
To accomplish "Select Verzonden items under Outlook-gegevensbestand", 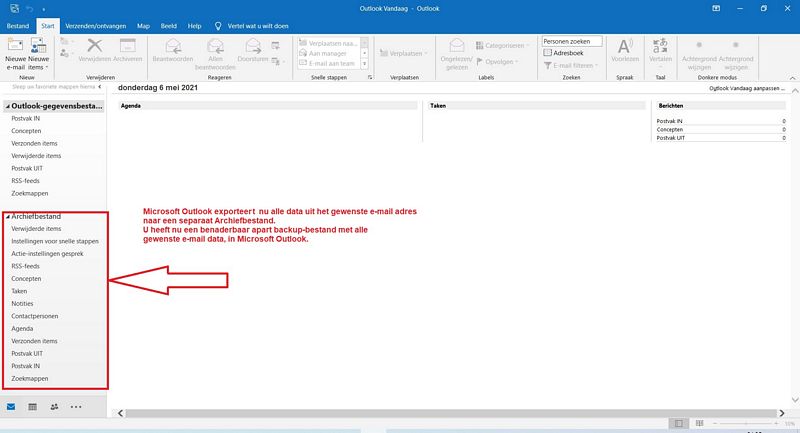I will pyautogui.click(x=34, y=143).
